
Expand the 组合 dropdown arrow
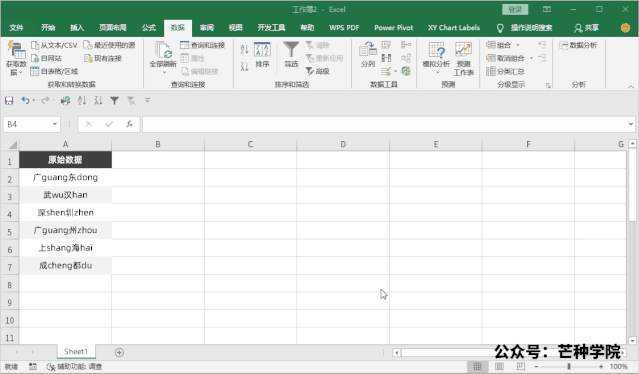pos(518,45)
